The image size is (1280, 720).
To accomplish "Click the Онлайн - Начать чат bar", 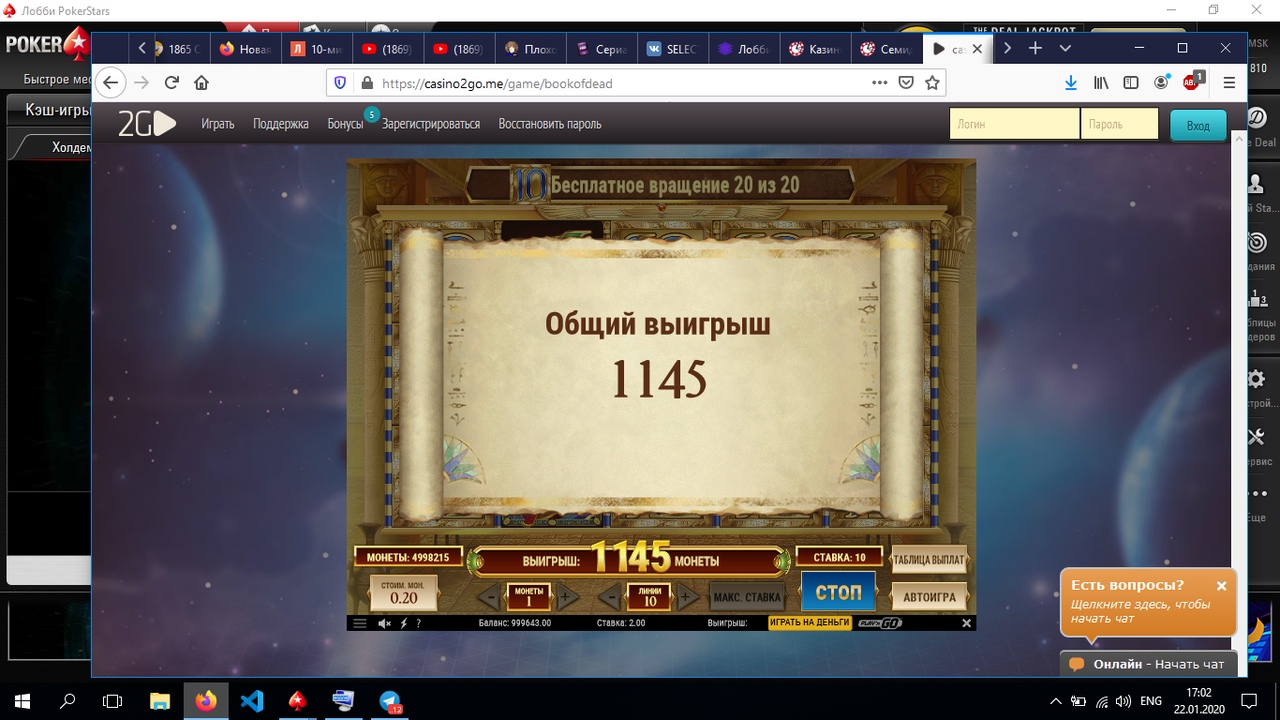I will tap(1148, 664).
